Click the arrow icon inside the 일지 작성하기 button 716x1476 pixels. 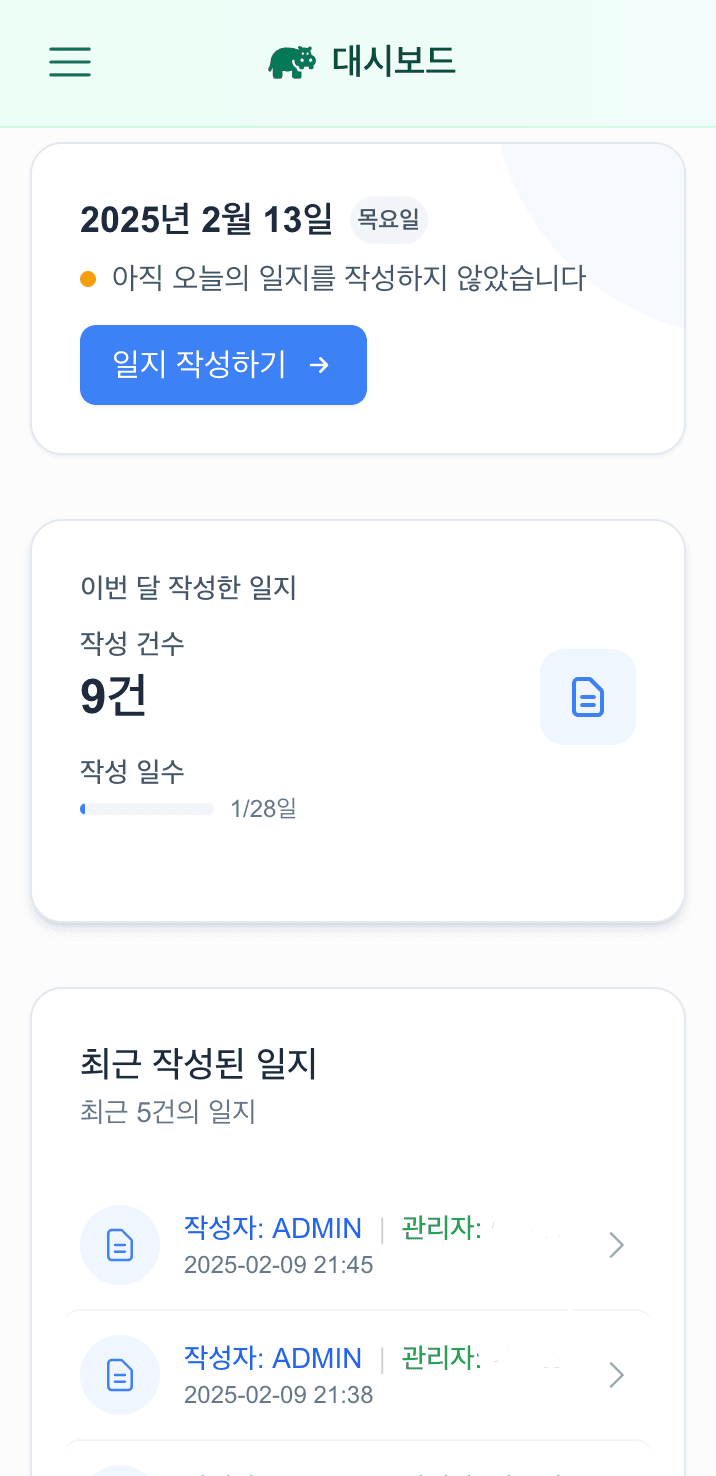click(318, 365)
